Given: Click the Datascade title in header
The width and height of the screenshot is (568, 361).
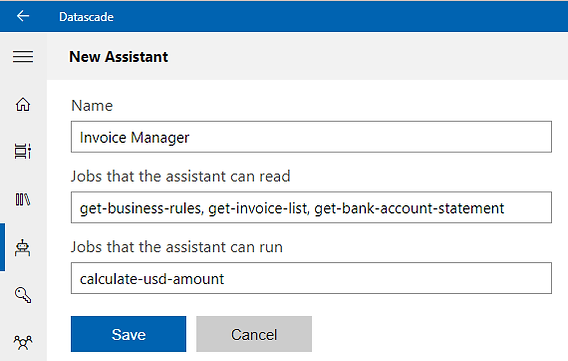Looking at the screenshot, I should point(86,17).
